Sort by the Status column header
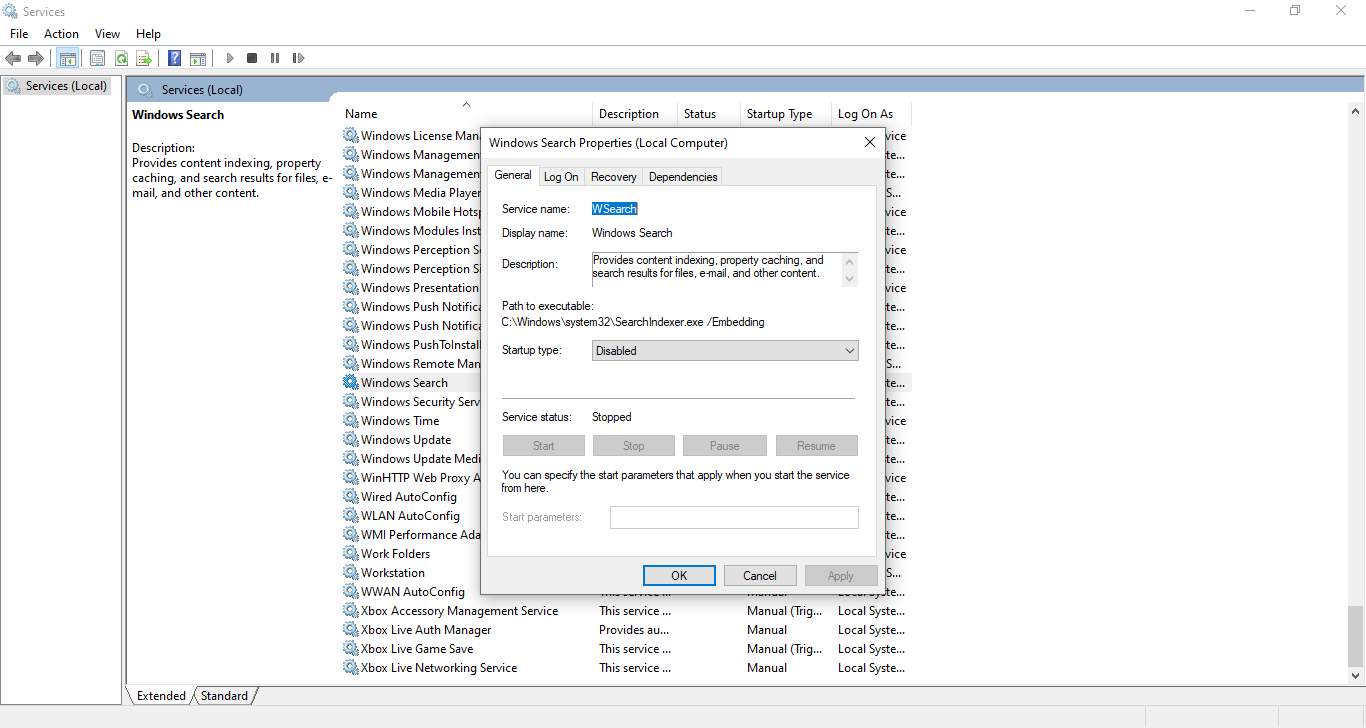This screenshot has width=1366, height=728. [709, 114]
